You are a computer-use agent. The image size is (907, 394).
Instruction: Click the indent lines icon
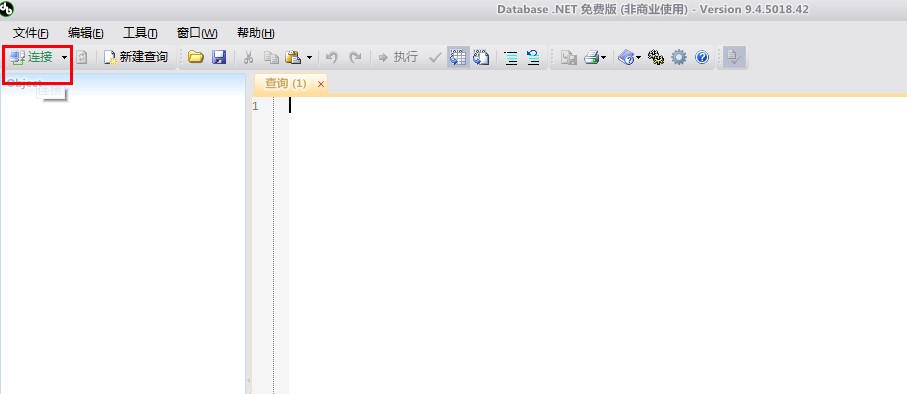click(511, 57)
